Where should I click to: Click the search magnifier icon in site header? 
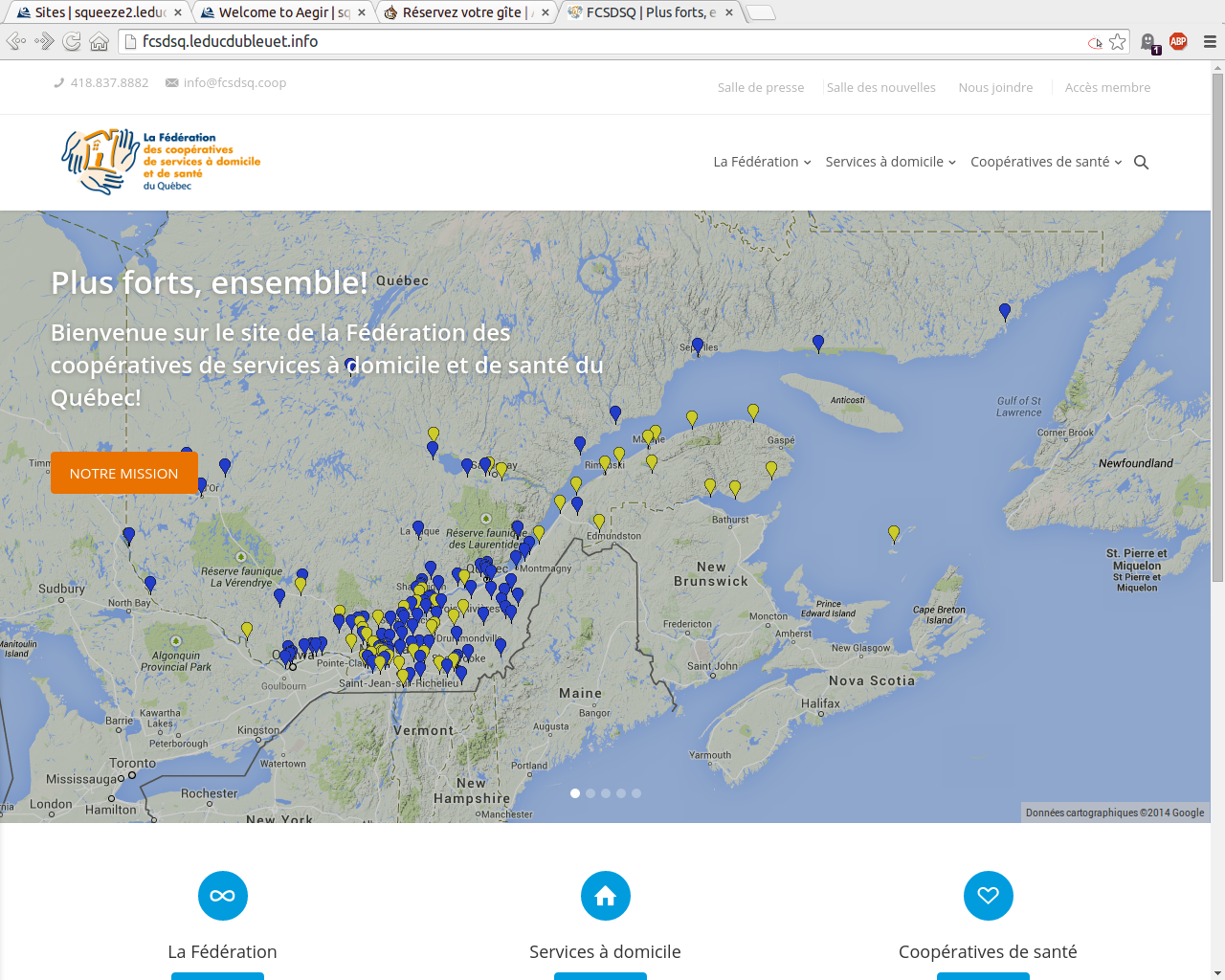(x=1141, y=163)
